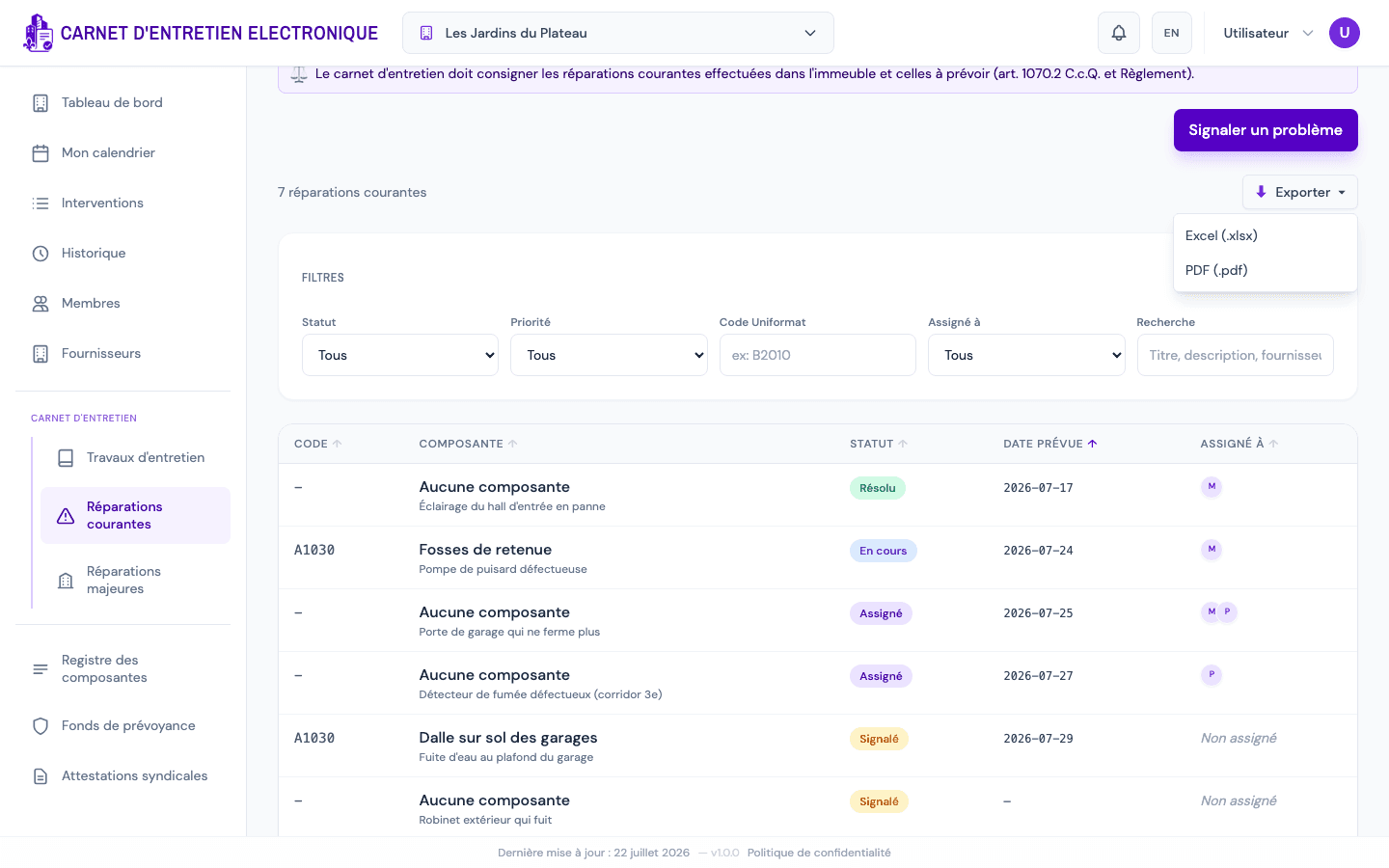Click the 'Détecteur de fumée défectueux' description

click(x=540, y=694)
